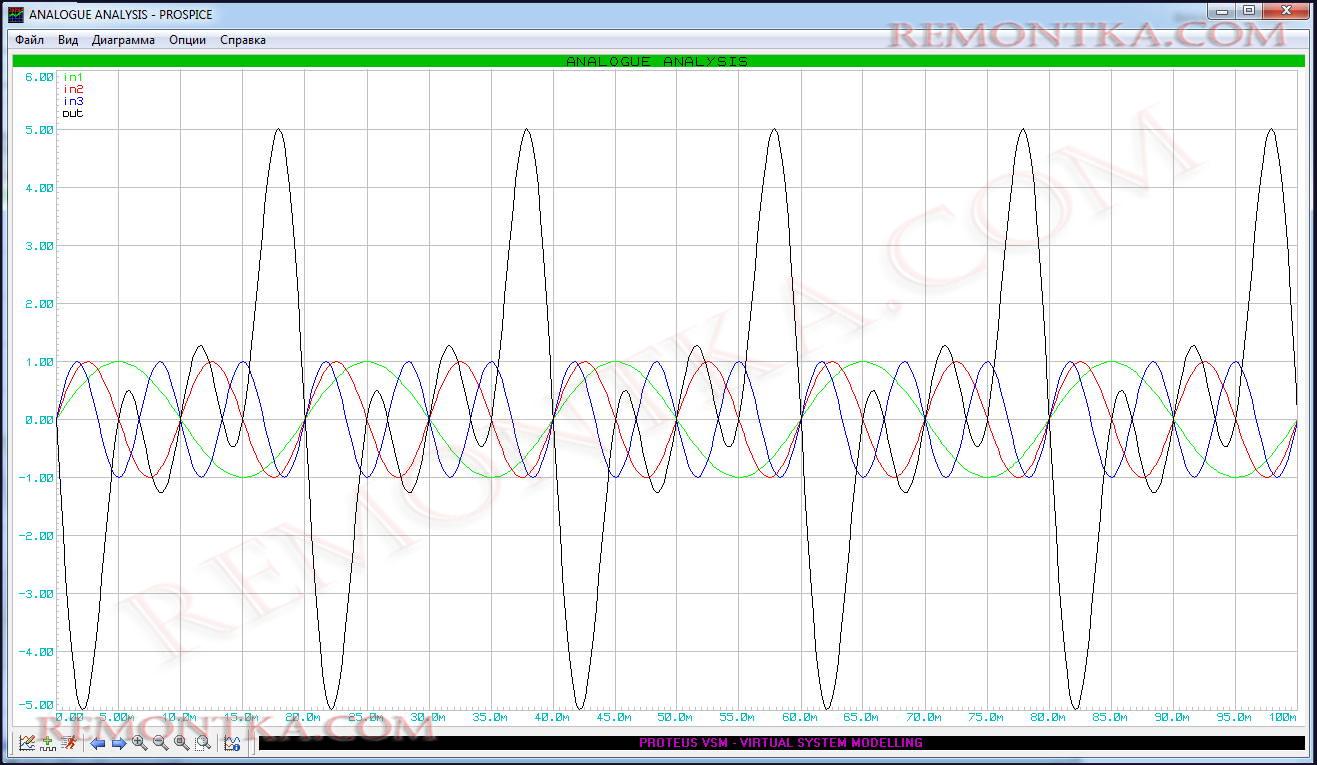Zoom to fit the whole graph
Viewport: 1317px width, 765px height.
(182, 743)
